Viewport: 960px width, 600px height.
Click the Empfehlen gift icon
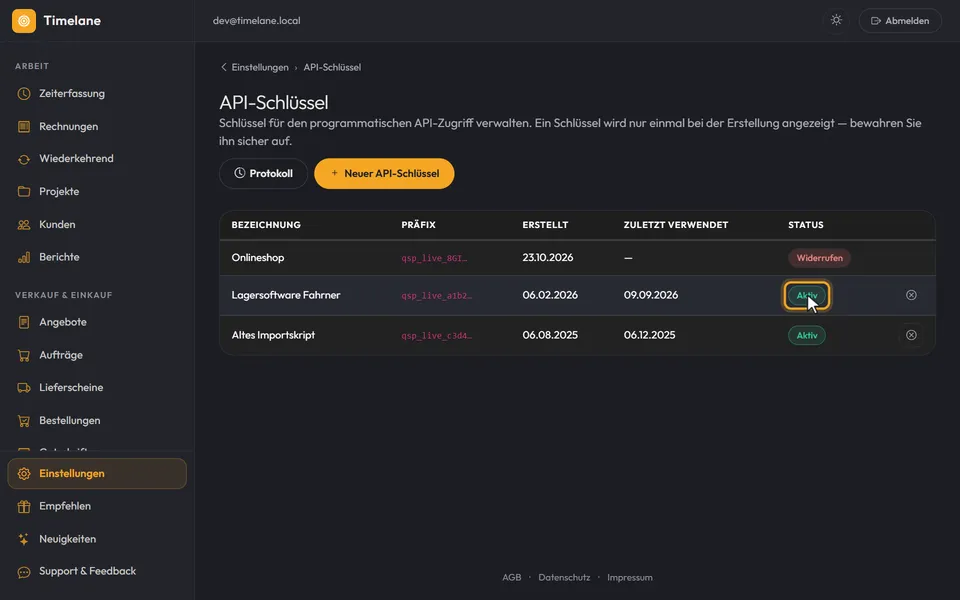pos(24,506)
